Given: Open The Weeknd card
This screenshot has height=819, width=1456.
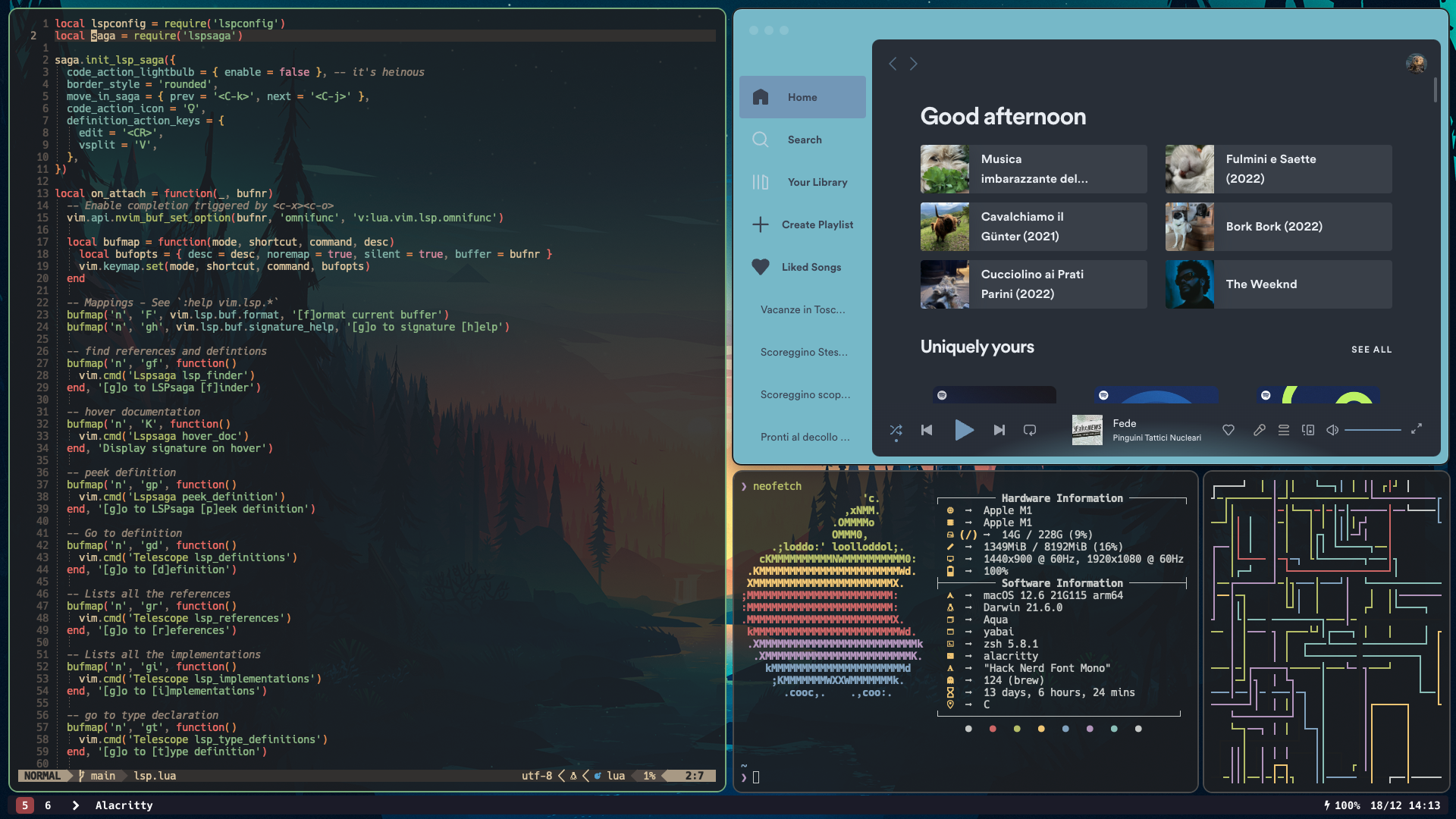Looking at the screenshot, I should (x=1278, y=284).
